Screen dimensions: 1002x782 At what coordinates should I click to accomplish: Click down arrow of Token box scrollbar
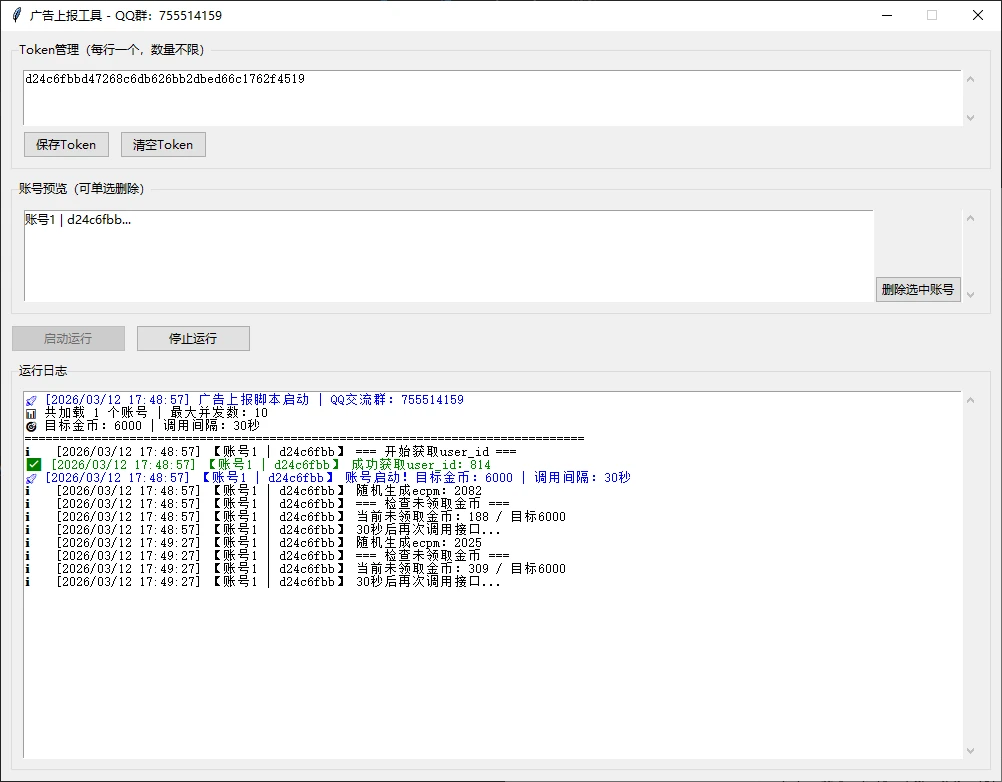click(970, 117)
